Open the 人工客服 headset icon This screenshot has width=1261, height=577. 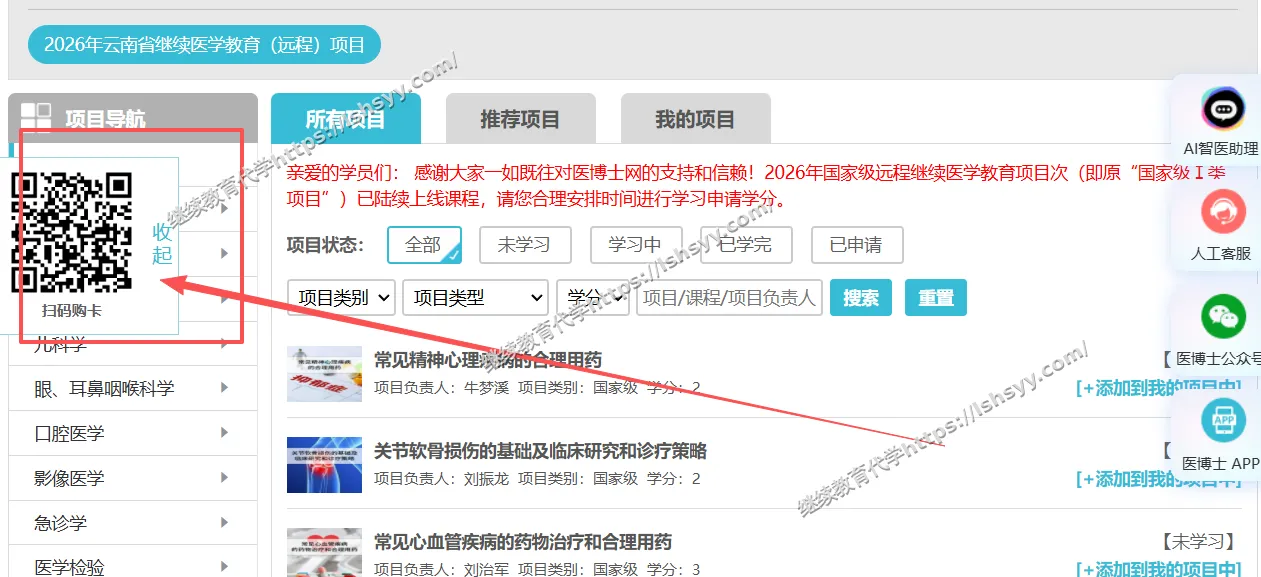(1223, 212)
